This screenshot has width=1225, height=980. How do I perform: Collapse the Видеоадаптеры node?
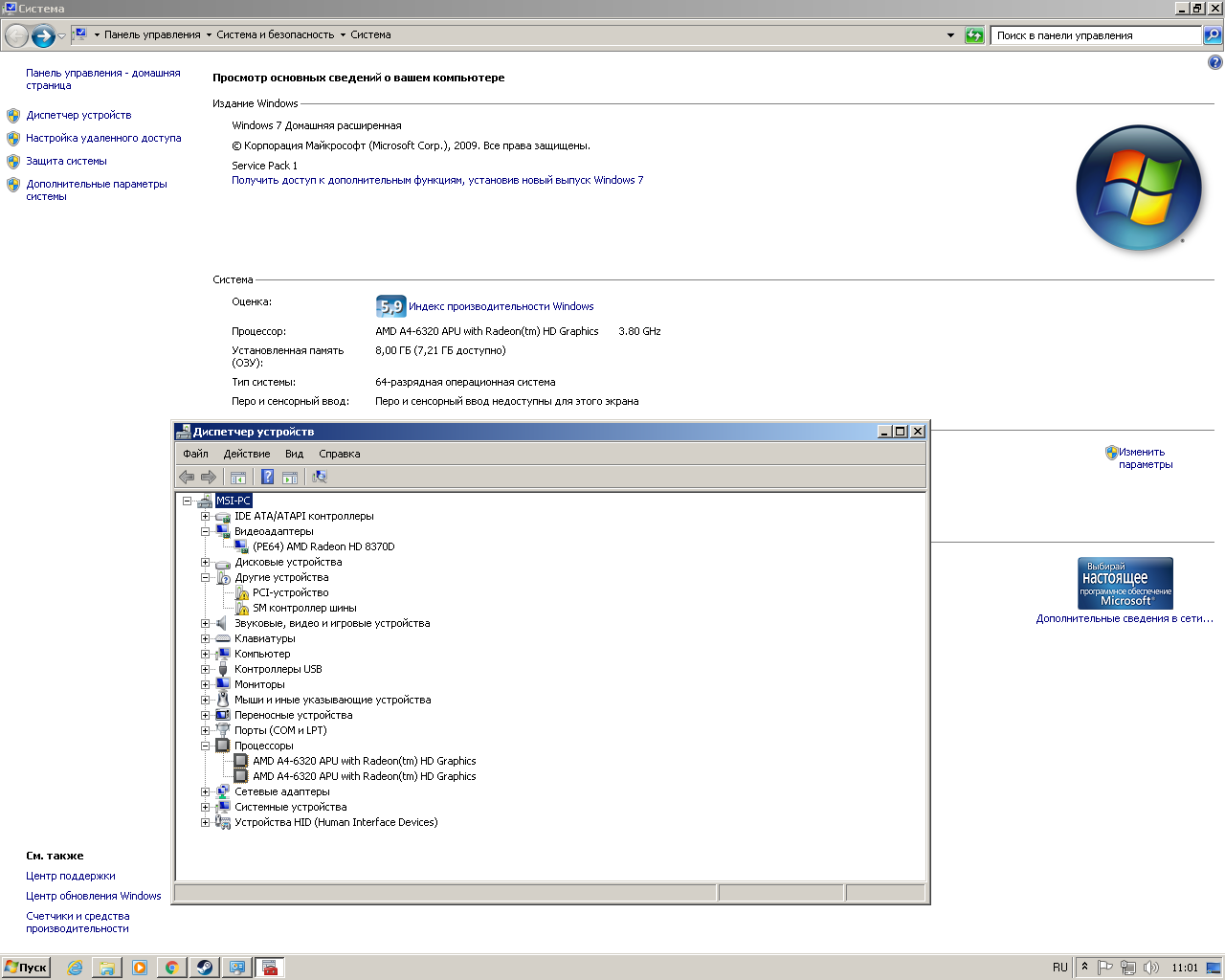coord(205,532)
